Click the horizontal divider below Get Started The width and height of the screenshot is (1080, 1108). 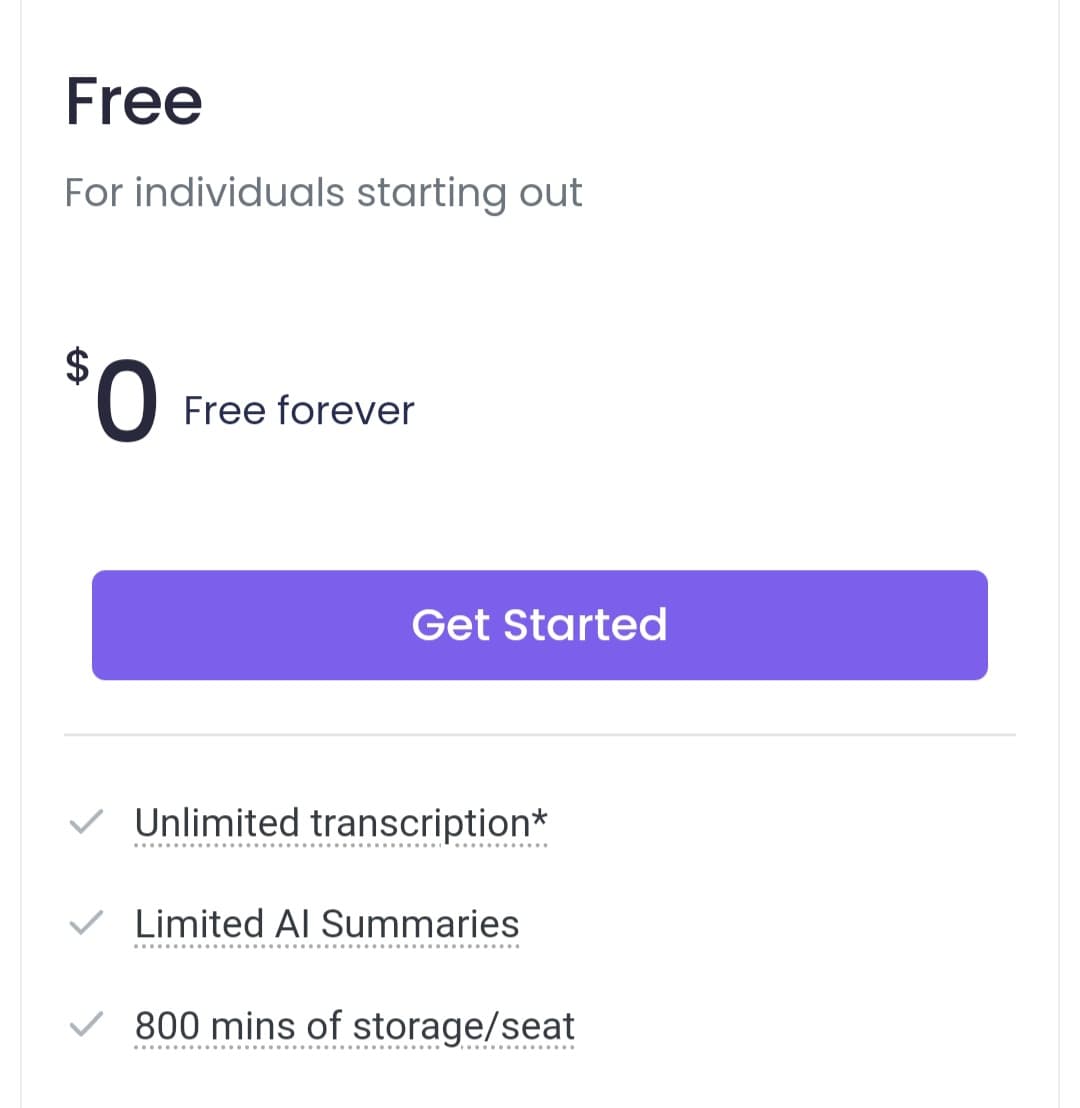tap(539, 735)
